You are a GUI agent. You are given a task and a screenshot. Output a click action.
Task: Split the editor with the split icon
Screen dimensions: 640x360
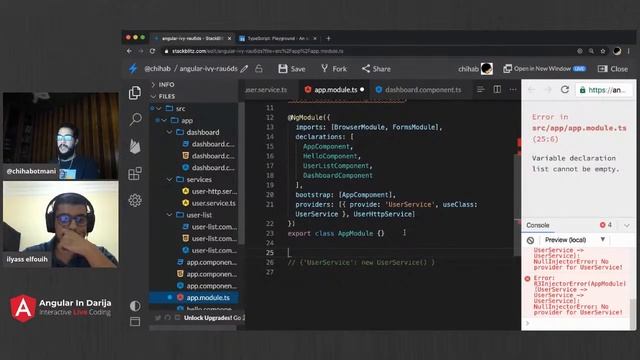[497, 89]
